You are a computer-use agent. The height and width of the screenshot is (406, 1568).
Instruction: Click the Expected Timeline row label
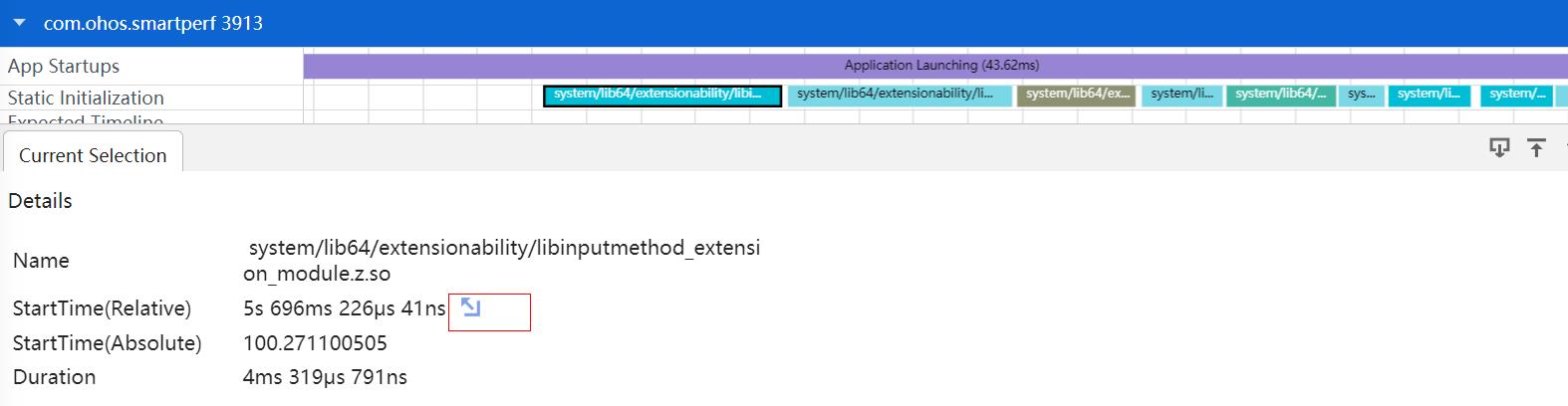pos(86,119)
